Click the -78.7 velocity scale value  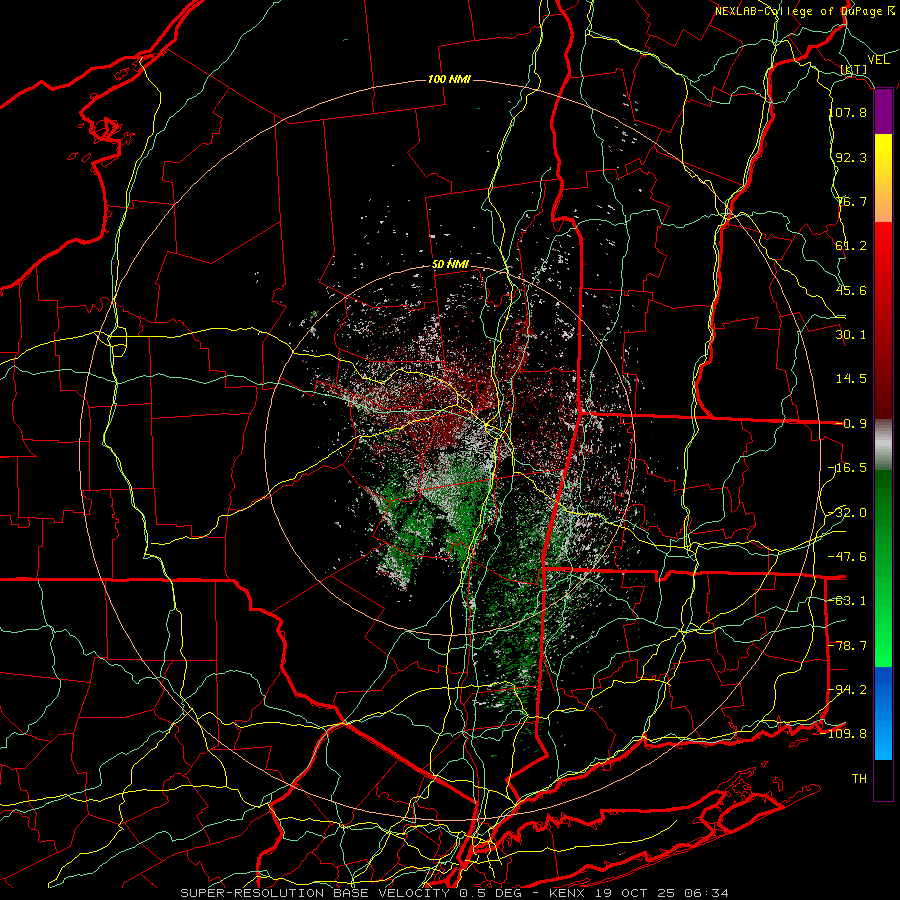[x=848, y=646]
